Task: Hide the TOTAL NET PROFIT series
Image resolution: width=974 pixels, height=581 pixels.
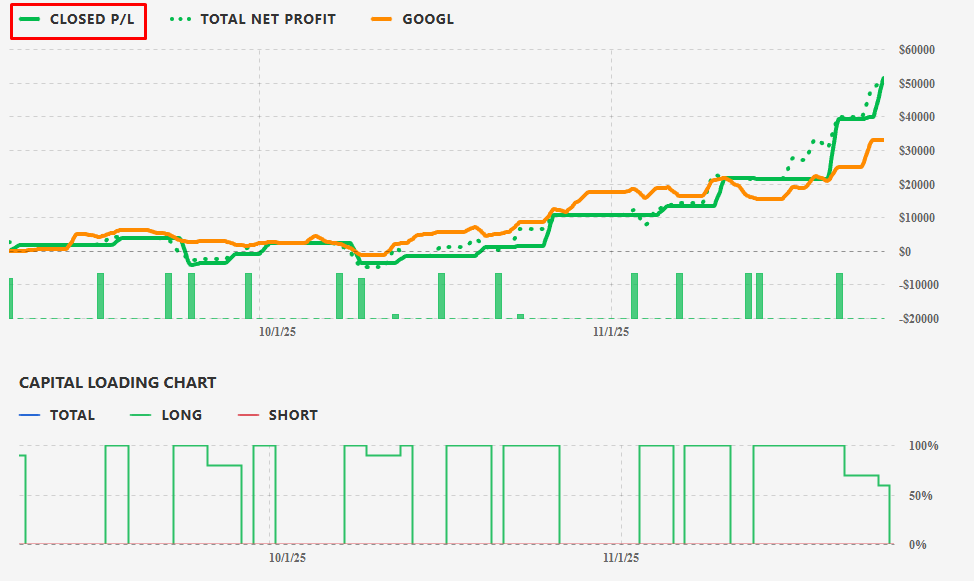Action: point(268,19)
